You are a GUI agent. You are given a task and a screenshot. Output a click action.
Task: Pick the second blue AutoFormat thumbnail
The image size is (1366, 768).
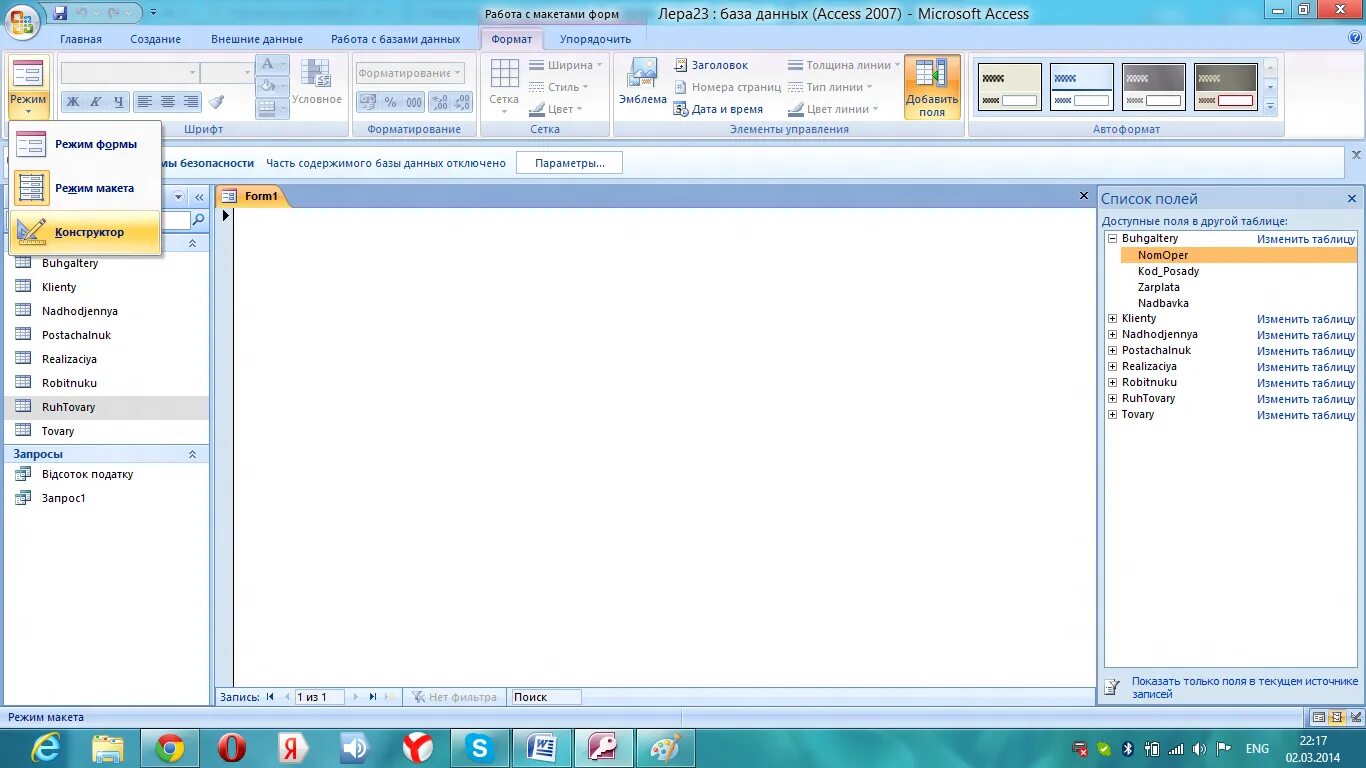click(x=1082, y=87)
